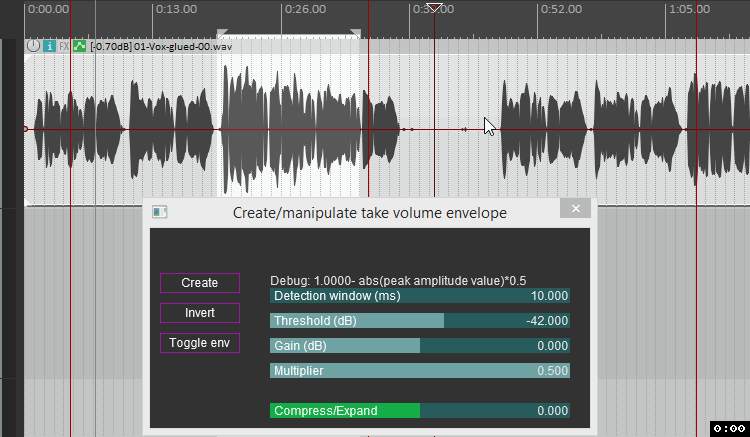Close the take volume envelope dialog
Screen dimensions: 750x437
point(575,209)
